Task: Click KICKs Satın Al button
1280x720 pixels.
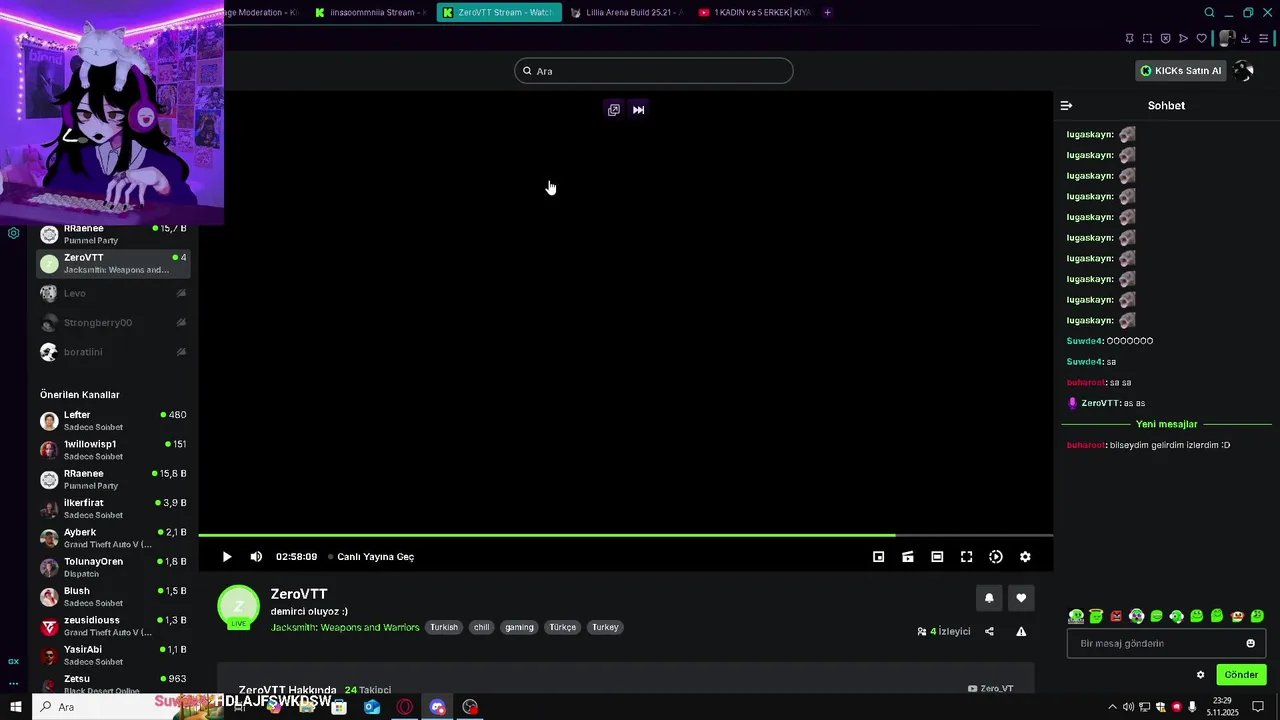Action: pos(1181,71)
